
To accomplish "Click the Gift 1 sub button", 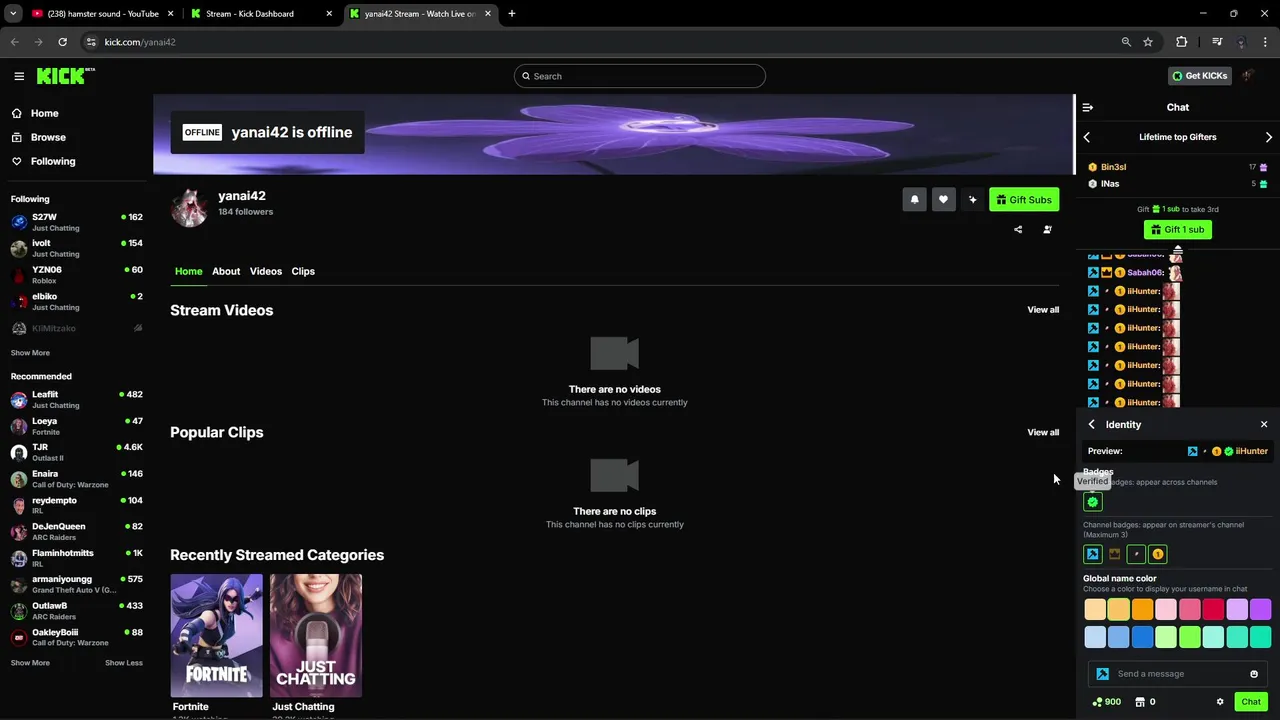I will tap(1178, 230).
